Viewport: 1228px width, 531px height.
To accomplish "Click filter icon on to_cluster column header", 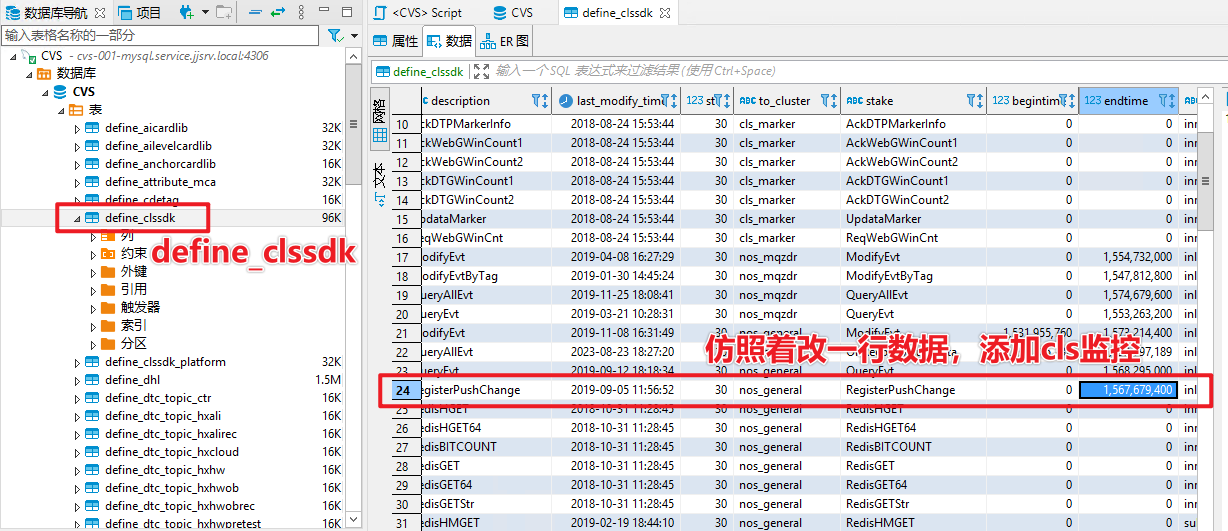I will (x=827, y=101).
